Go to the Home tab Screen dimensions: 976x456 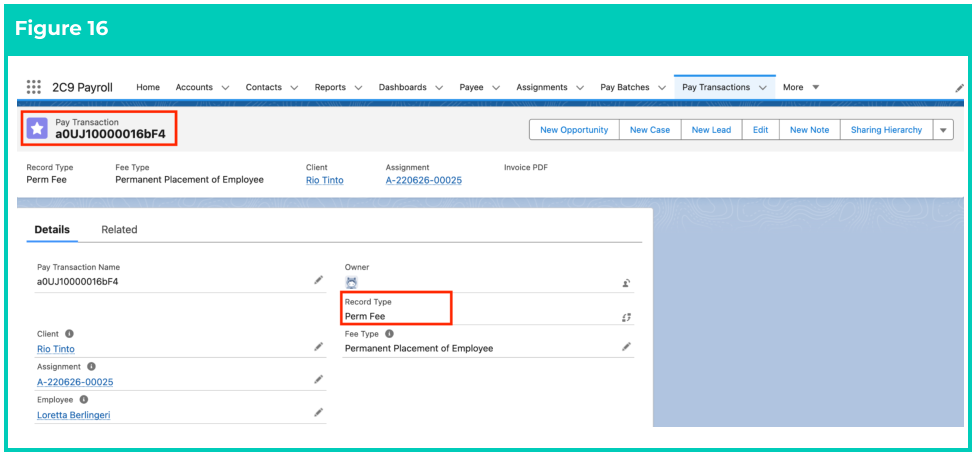pyautogui.click(x=148, y=87)
